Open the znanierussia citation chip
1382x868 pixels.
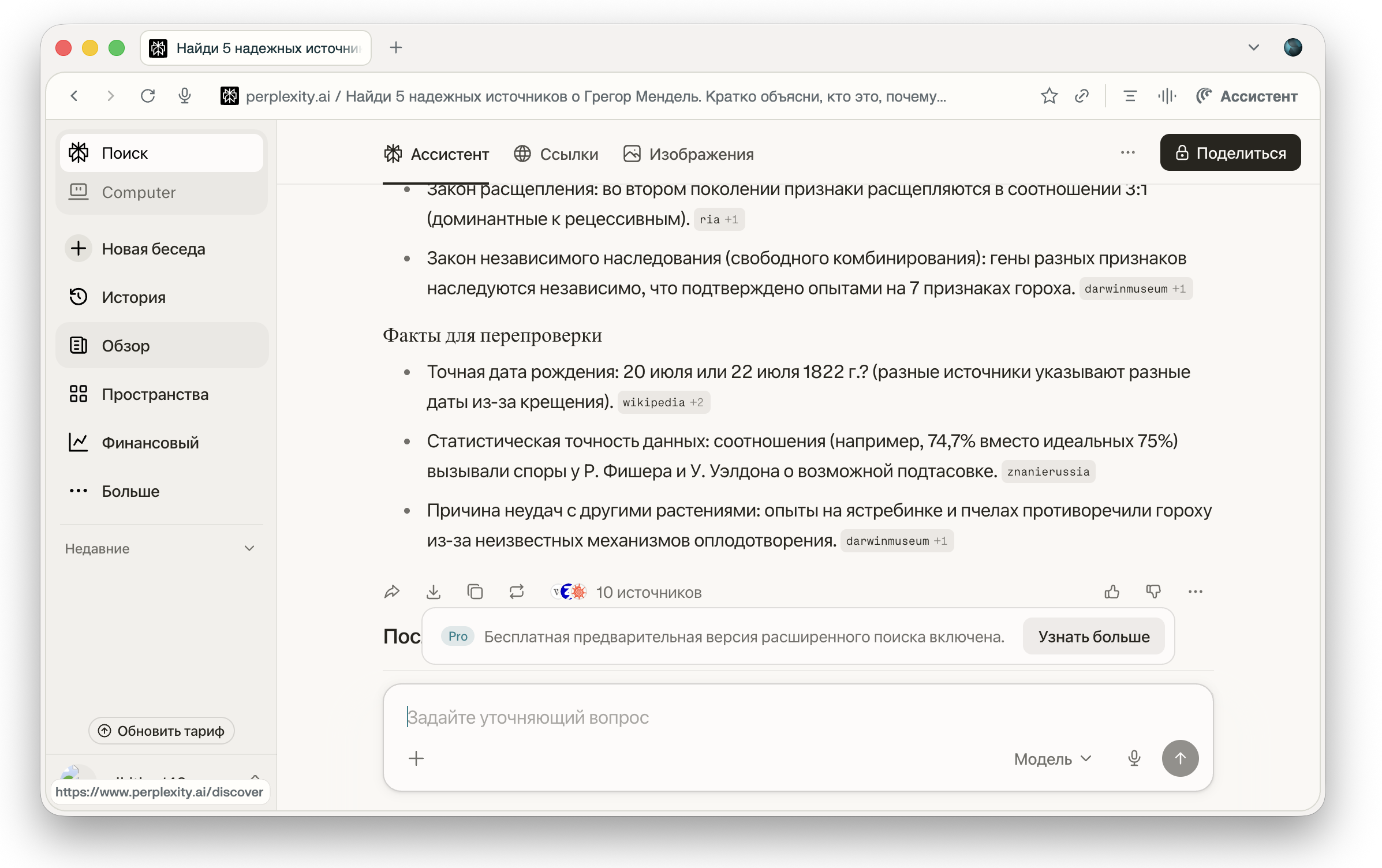(x=1048, y=472)
